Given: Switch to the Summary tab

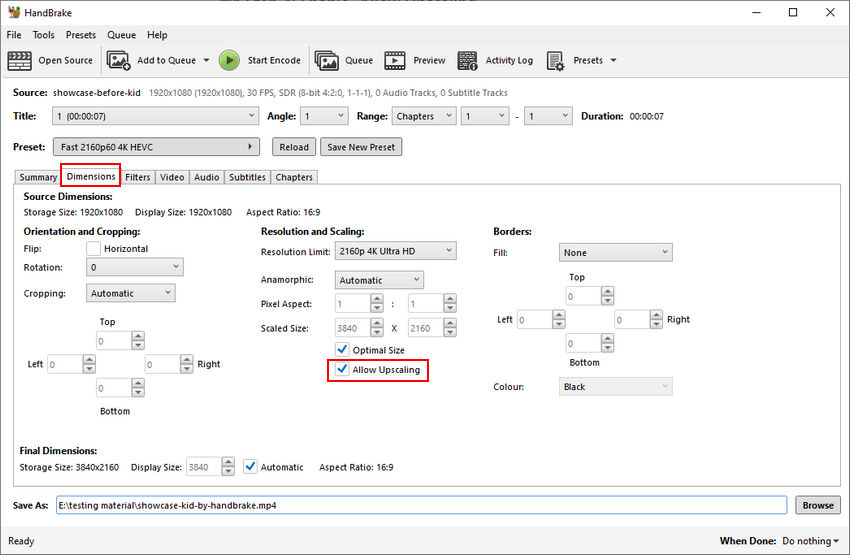Looking at the screenshot, I should pyautogui.click(x=38, y=177).
